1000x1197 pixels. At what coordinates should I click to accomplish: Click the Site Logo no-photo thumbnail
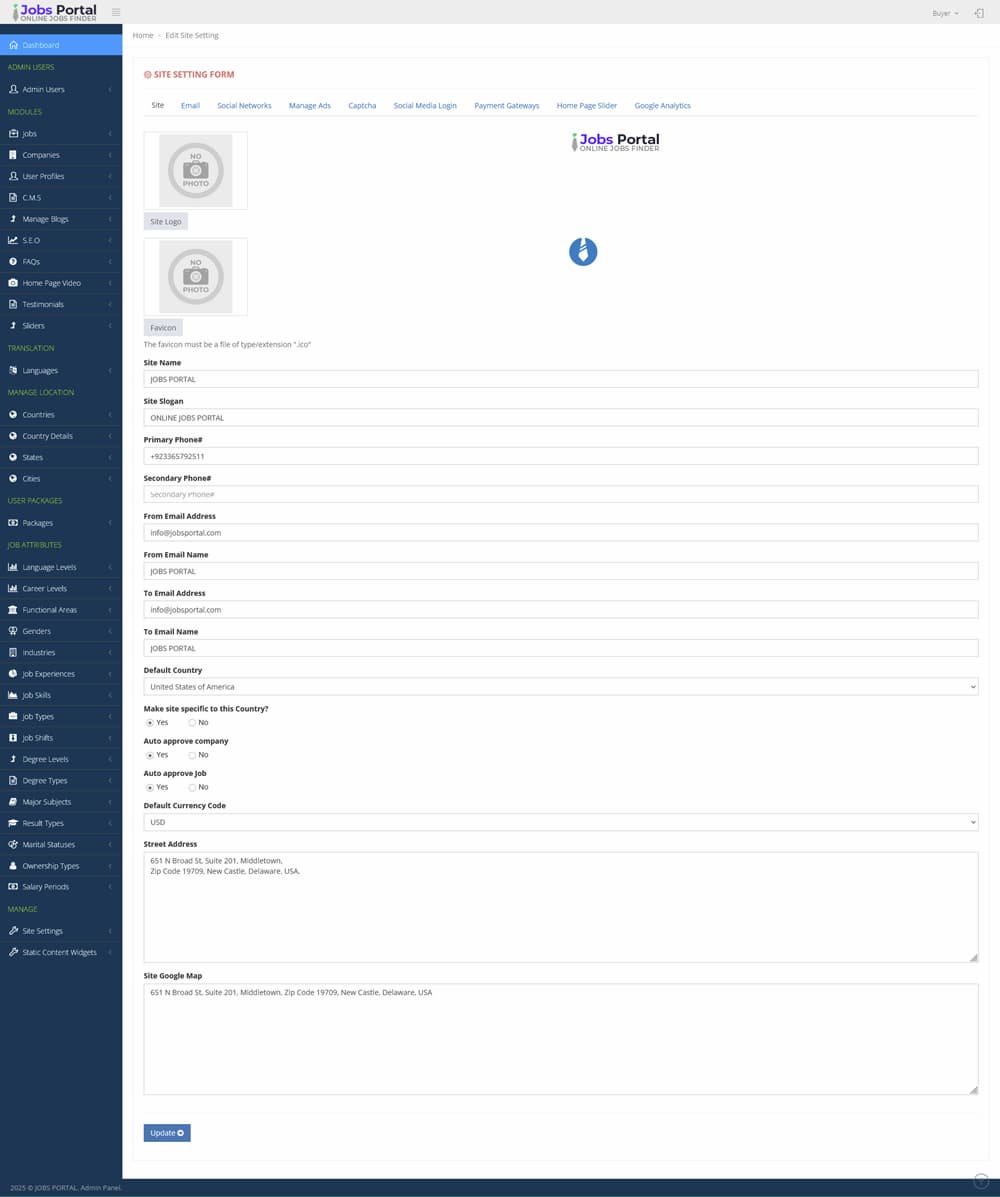[195, 170]
